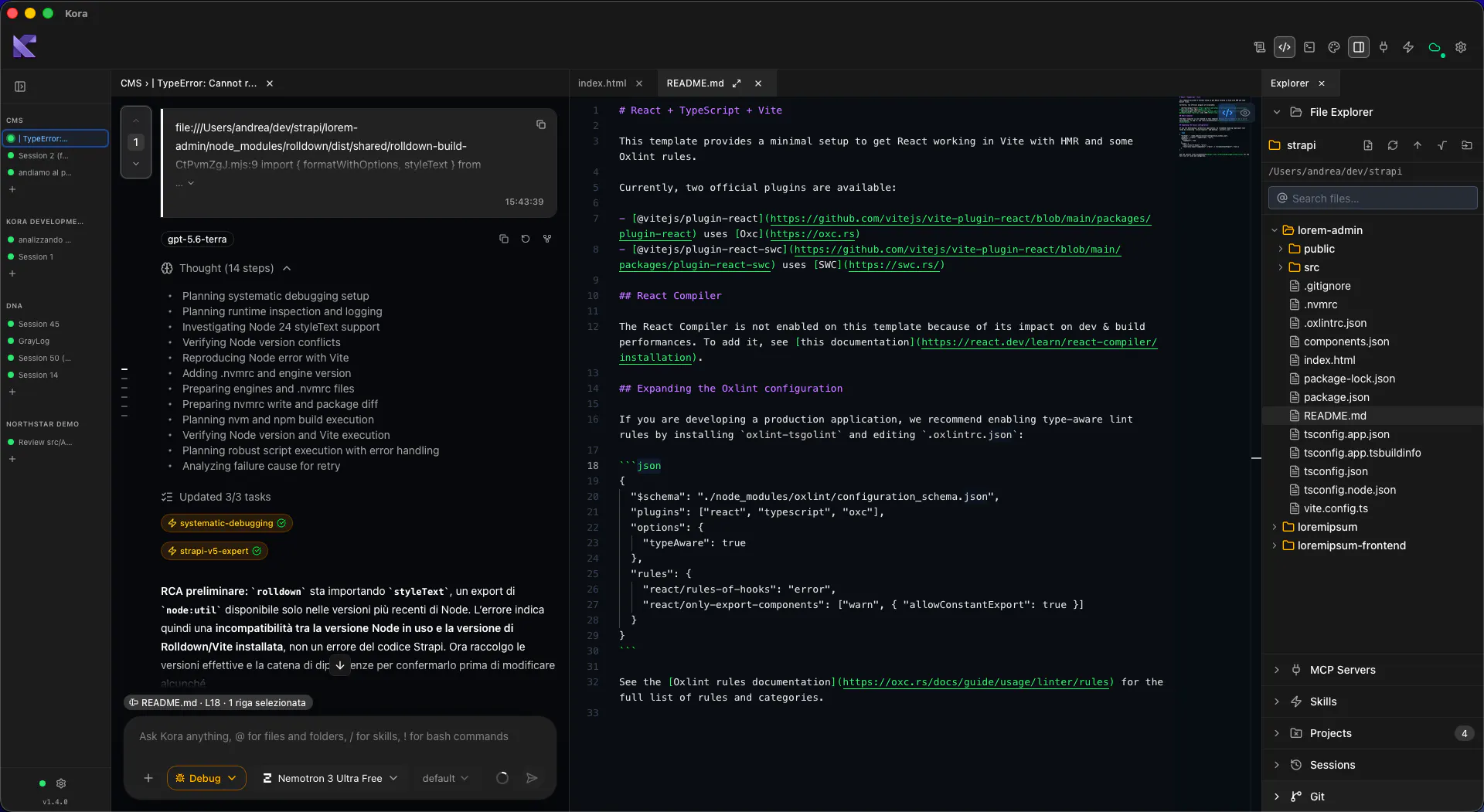Viewport: 1484px width, 812px height.
Task: Expand the public folder
Action: click(x=1281, y=249)
